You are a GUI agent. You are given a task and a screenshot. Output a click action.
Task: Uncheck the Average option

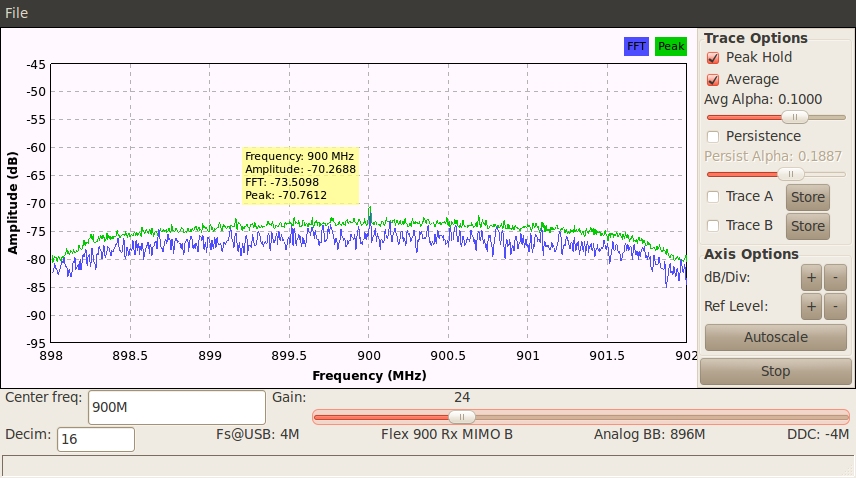pyautogui.click(x=714, y=80)
